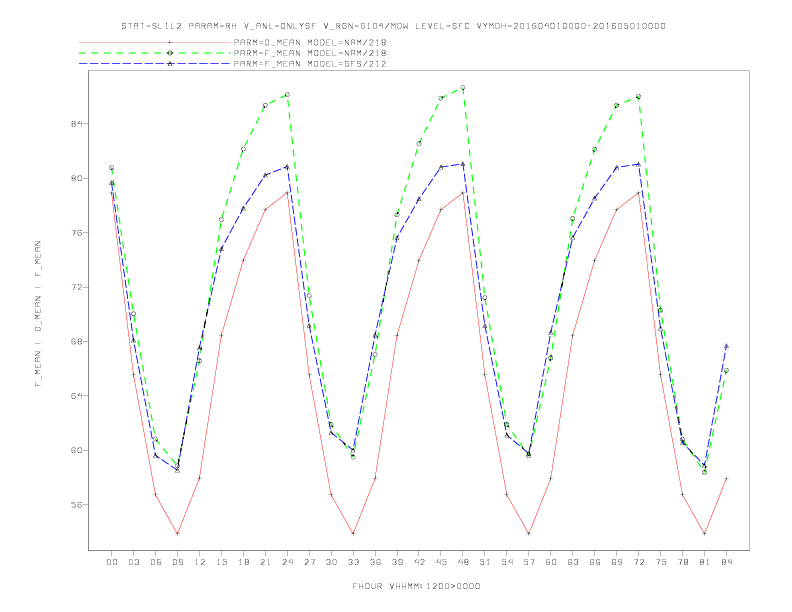Click x-axis tick label 72
This screenshot has width=792, height=612.
click(x=638, y=562)
